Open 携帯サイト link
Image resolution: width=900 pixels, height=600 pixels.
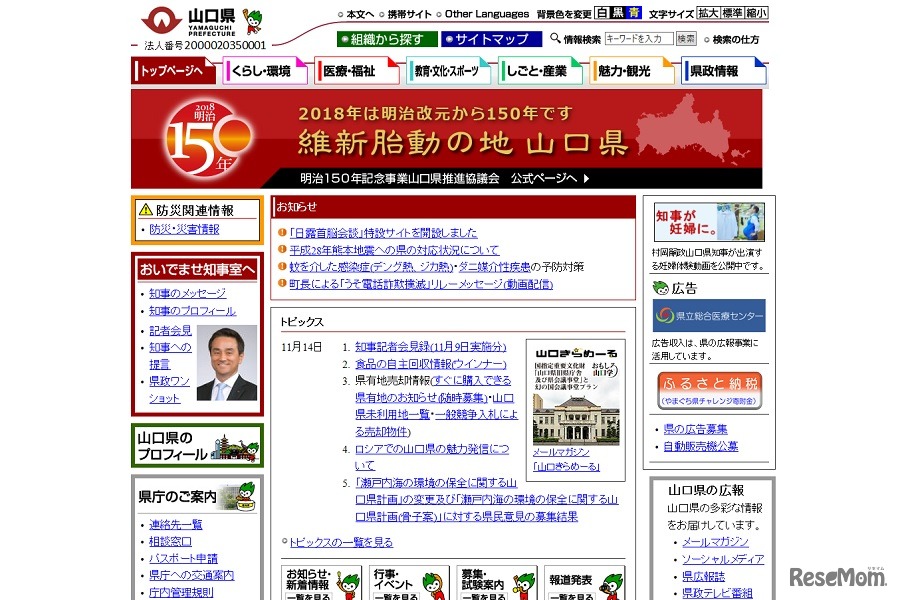(409, 14)
